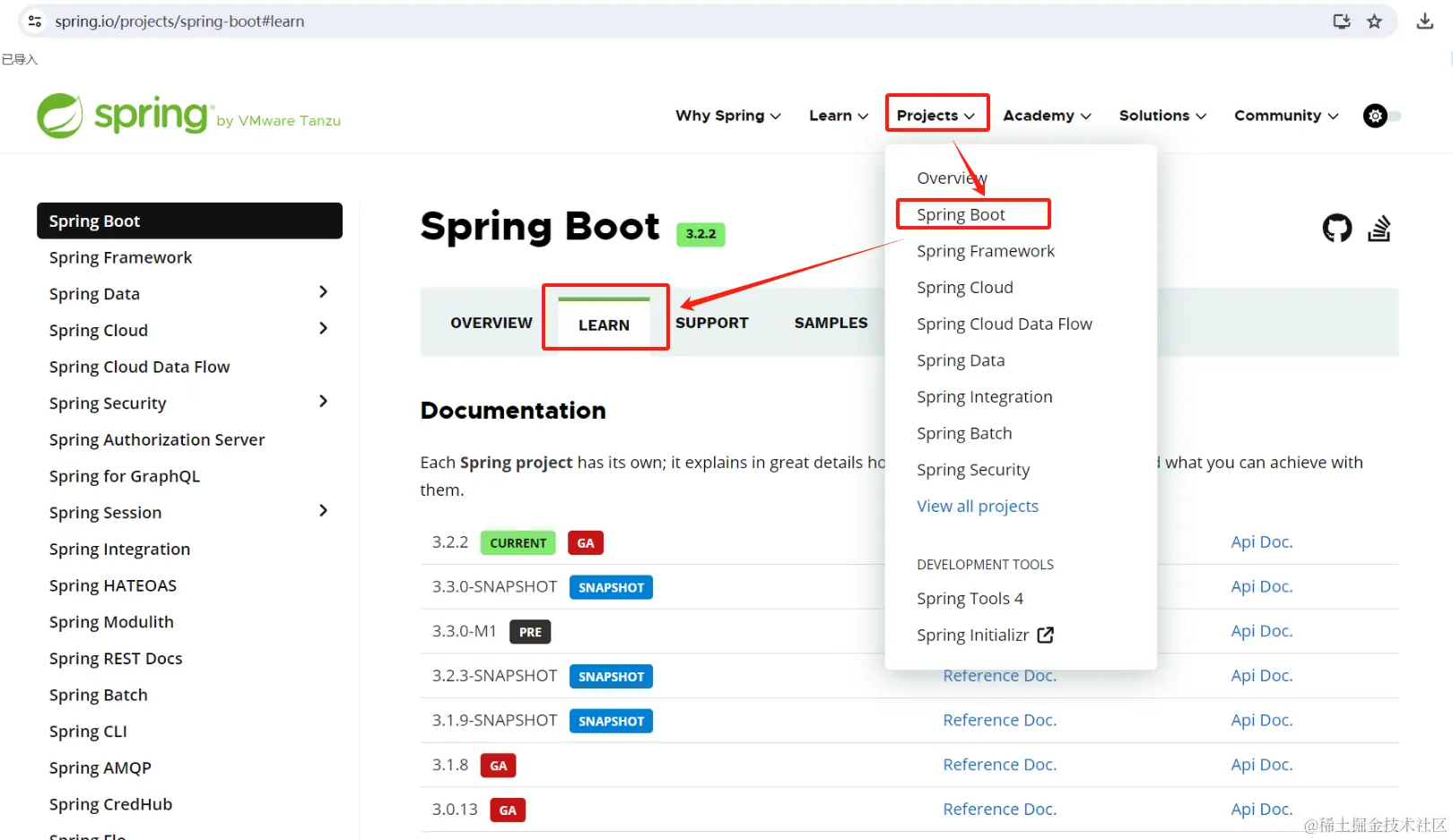This screenshot has width=1453, height=840.
Task: Click the install-site icon in the address bar
Action: [x=1340, y=21]
